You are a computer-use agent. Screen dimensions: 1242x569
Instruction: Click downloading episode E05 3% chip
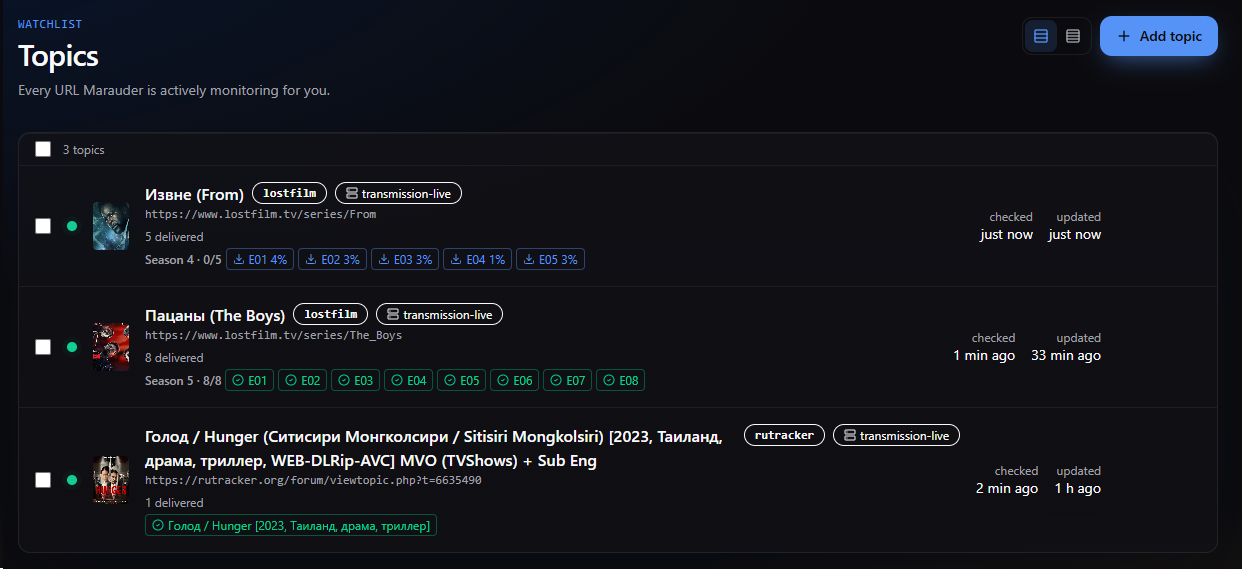(x=550, y=259)
